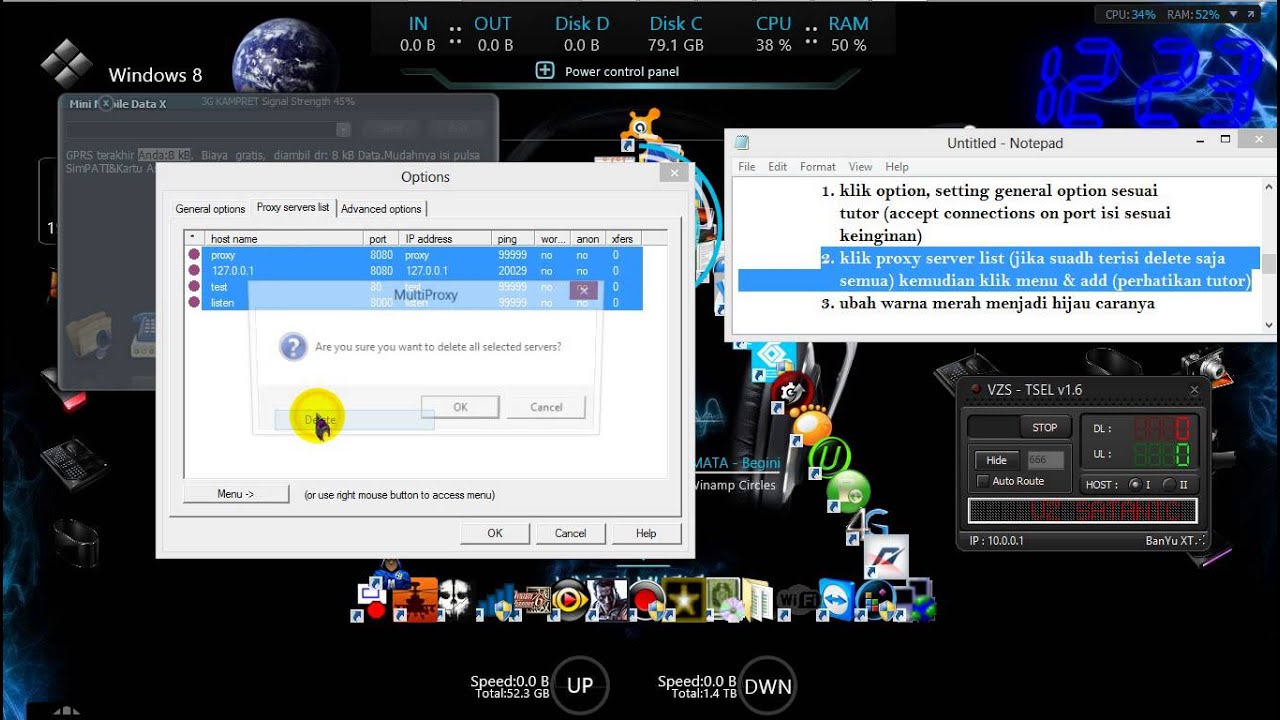Open the orange helicopter game dock icon
Viewport: 1280px width, 720px height.
tap(415, 598)
